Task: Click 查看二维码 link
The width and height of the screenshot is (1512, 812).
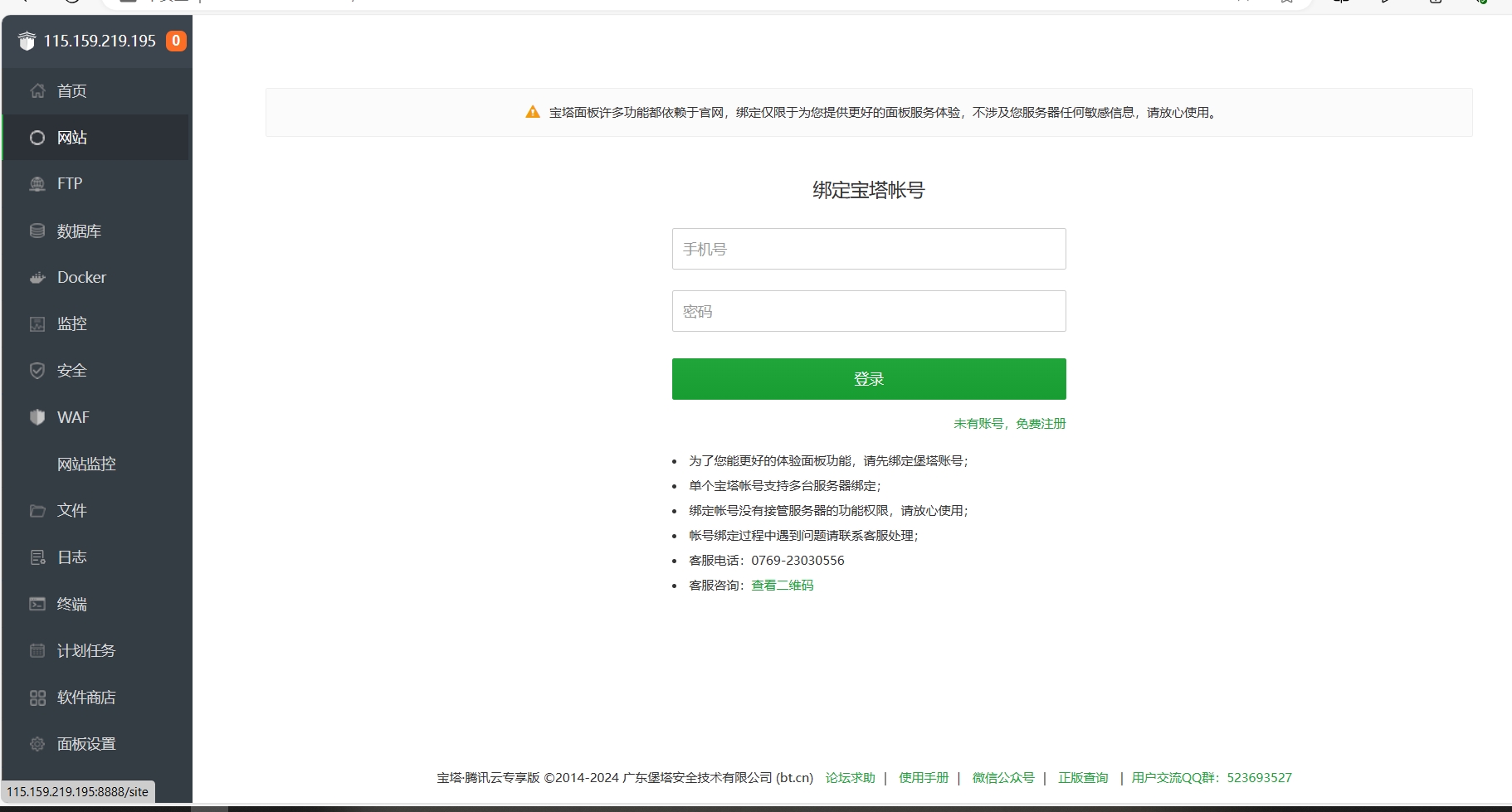Action: coord(783,586)
